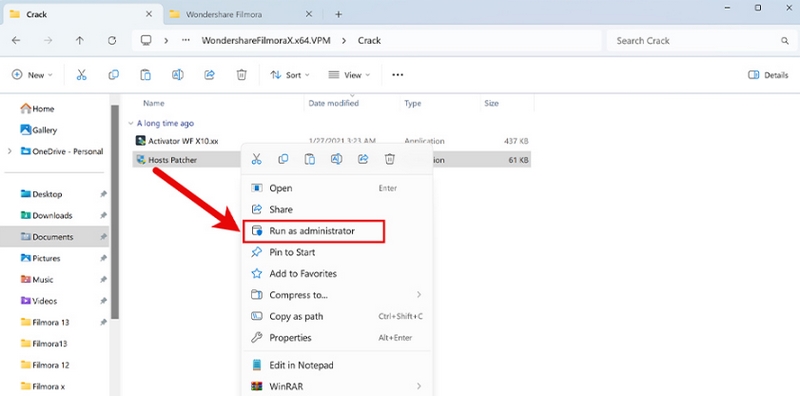
Task: Click the pin icon next to Downloads
Action: [103, 215]
